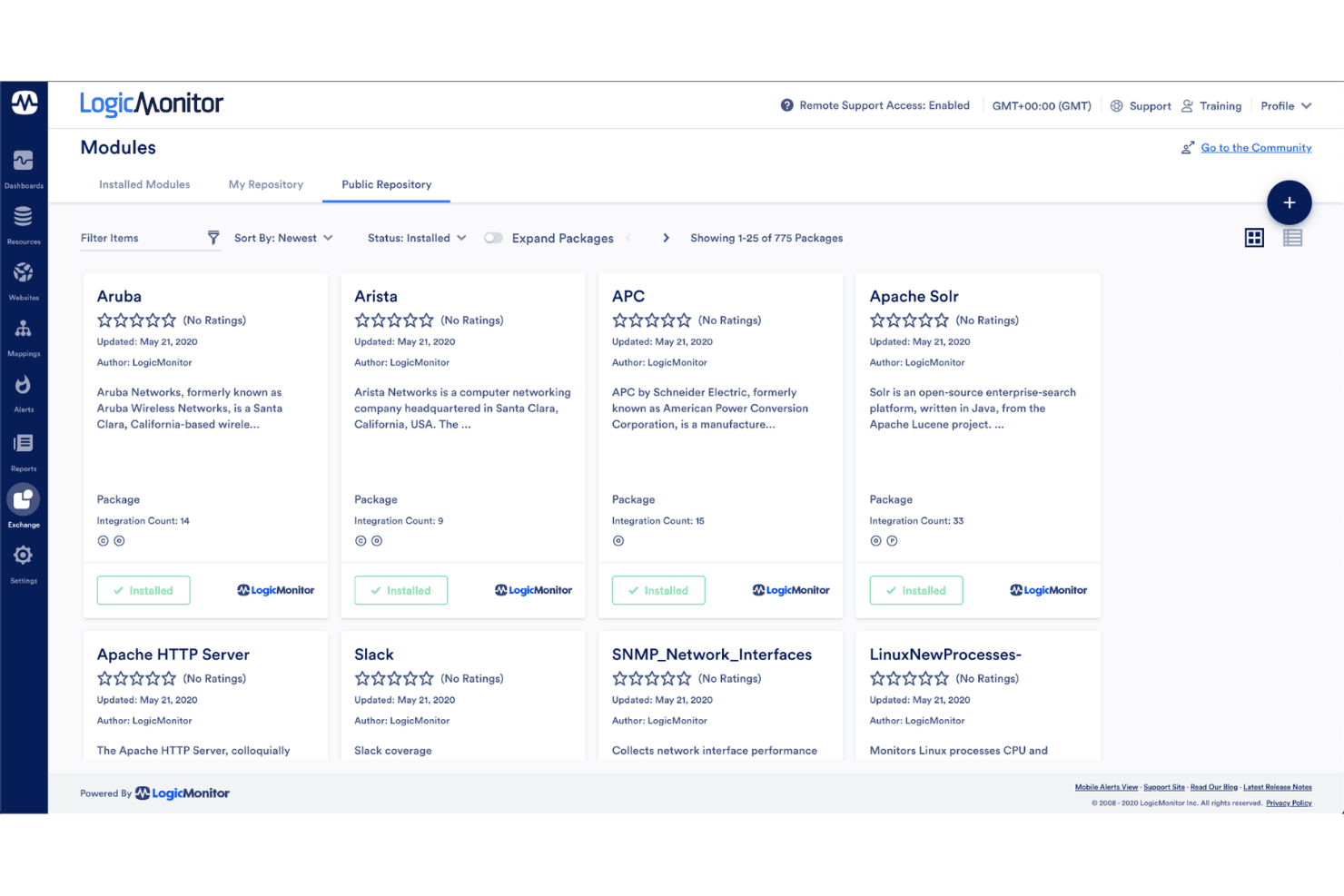The height and width of the screenshot is (896, 1344).
Task: Open the Slack package title
Action: tap(374, 655)
